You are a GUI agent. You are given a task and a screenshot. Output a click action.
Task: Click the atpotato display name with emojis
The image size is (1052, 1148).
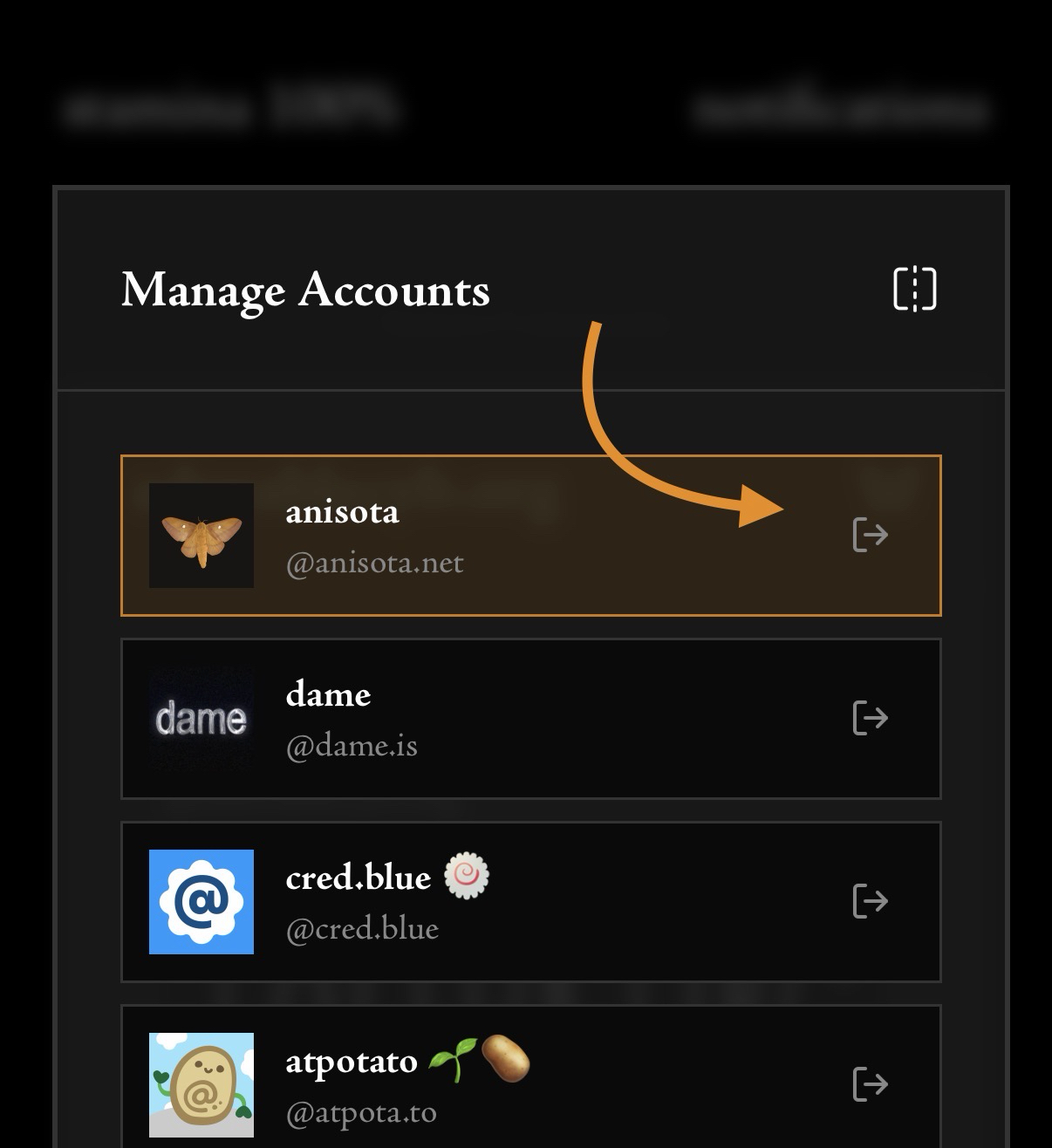pos(408,1061)
